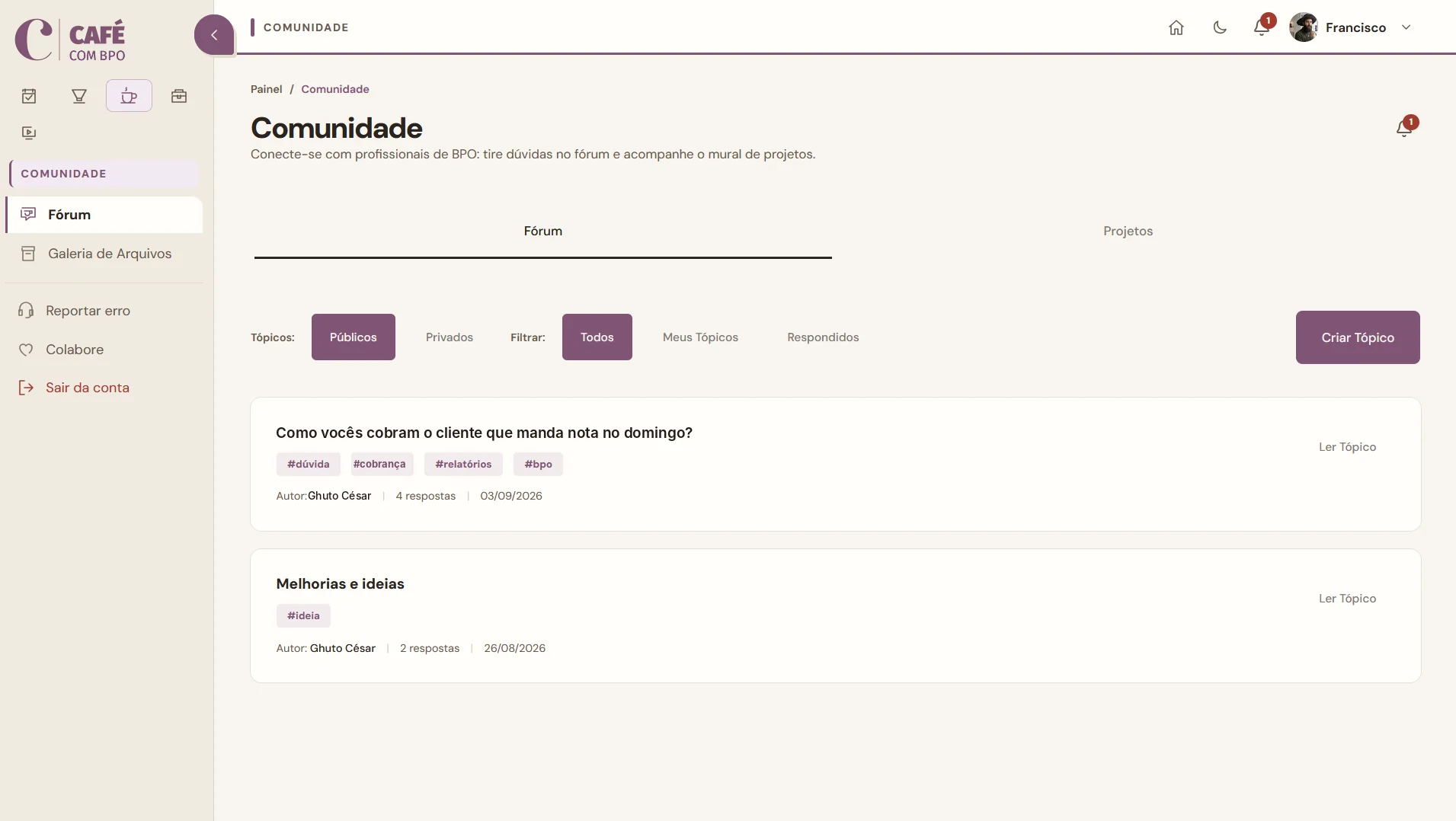Click the #ideia tag
This screenshot has height=821, width=1456.
click(x=303, y=616)
